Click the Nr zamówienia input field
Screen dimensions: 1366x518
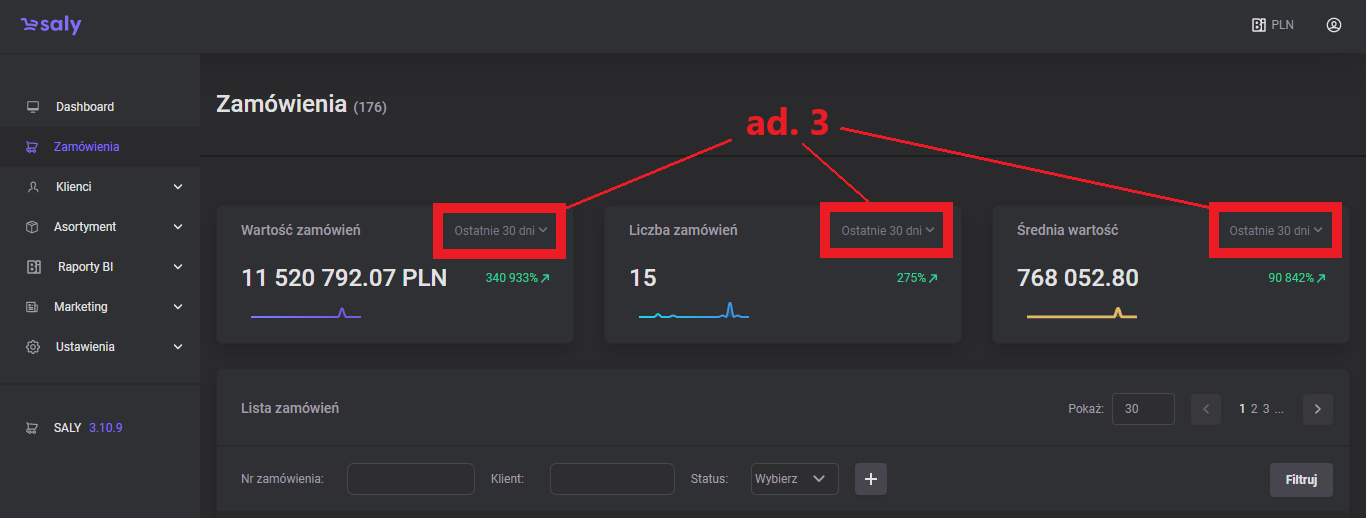pyautogui.click(x=410, y=479)
